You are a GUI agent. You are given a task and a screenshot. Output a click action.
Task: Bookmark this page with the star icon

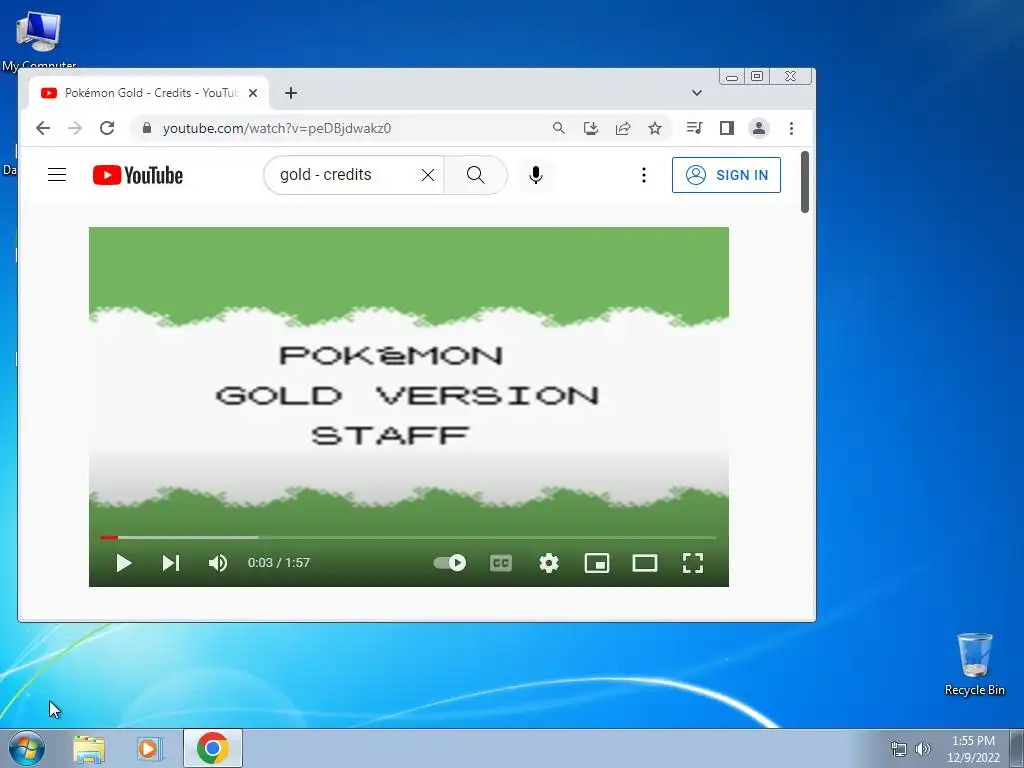coord(655,128)
